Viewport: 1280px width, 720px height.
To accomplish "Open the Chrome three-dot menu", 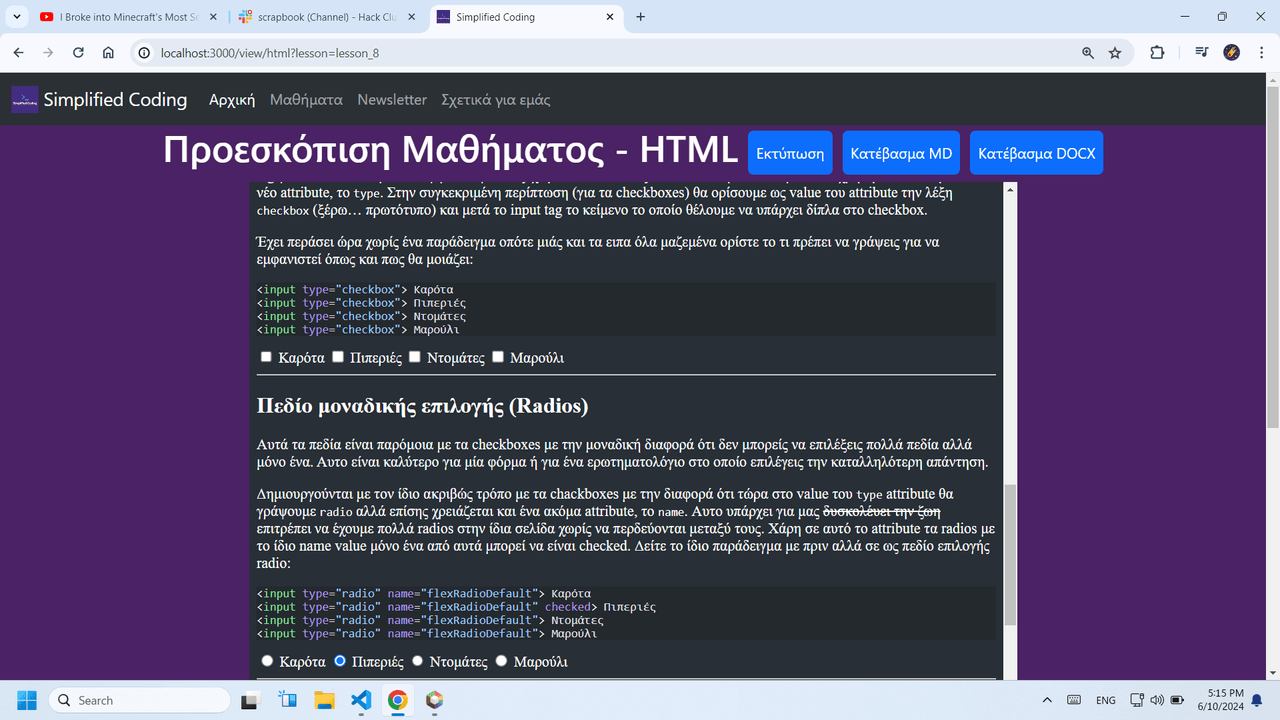I will (1261, 53).
